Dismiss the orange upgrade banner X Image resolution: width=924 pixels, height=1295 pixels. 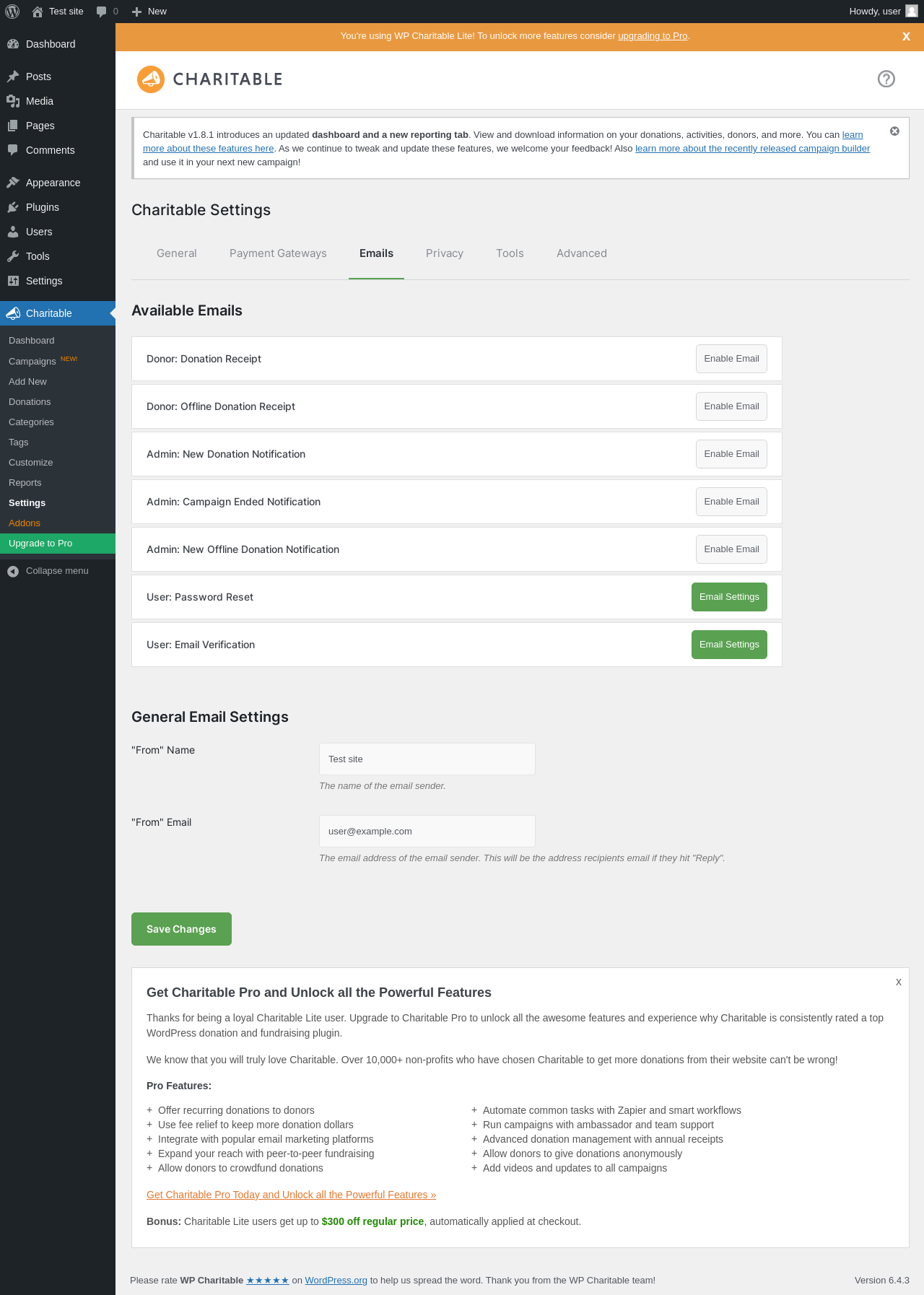906,37
